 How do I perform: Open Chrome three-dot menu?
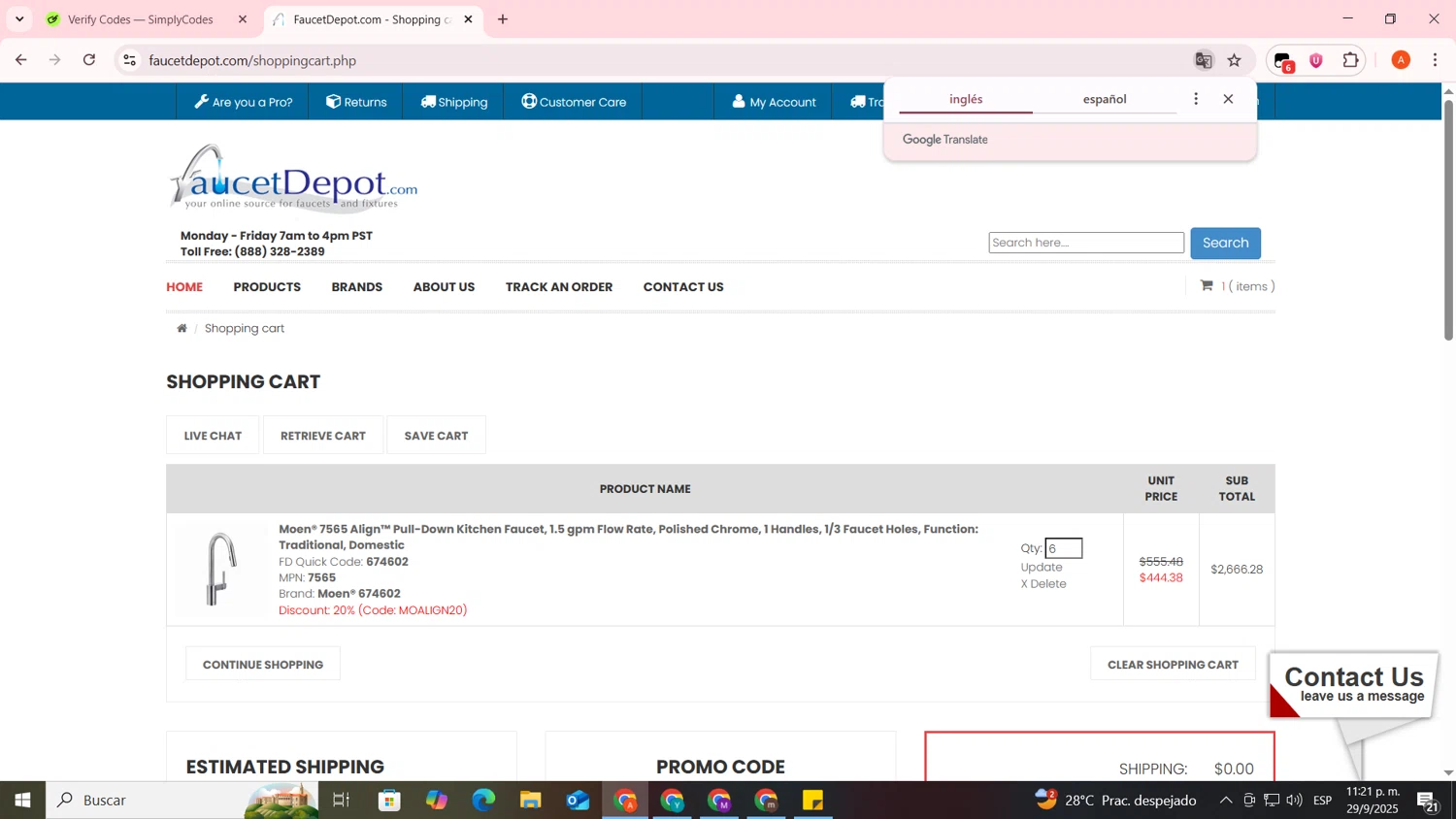[x=1436, y=60]
